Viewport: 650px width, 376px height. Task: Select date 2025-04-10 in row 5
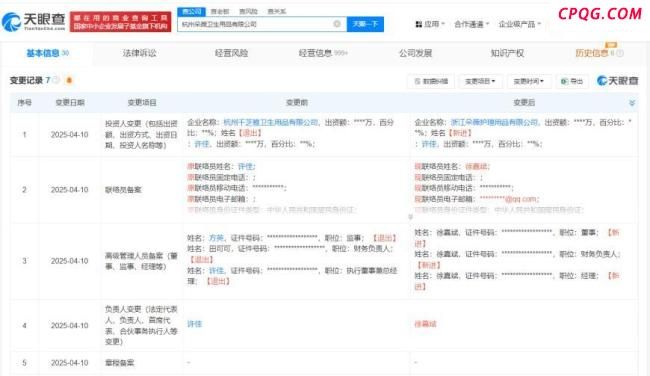coord(70,363)
